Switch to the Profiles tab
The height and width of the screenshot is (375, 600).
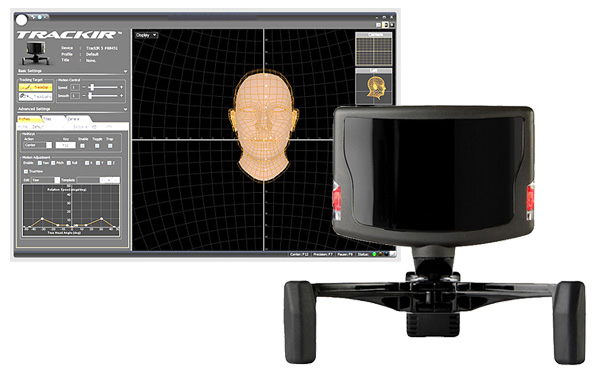29,119
